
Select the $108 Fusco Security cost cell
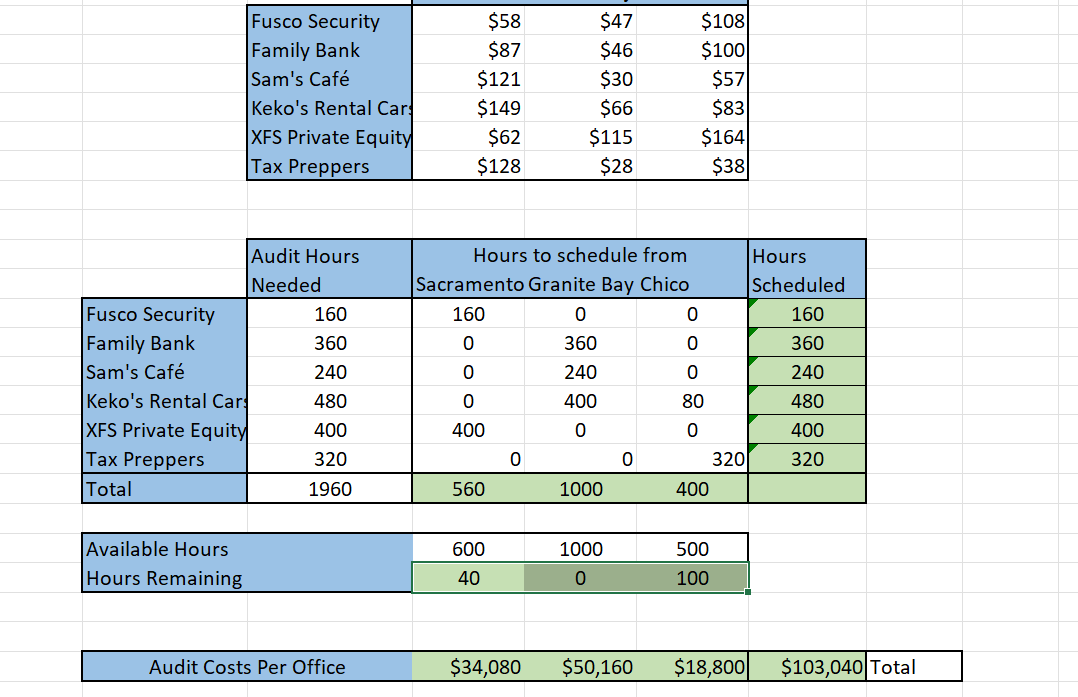click(x=692, y=21)
